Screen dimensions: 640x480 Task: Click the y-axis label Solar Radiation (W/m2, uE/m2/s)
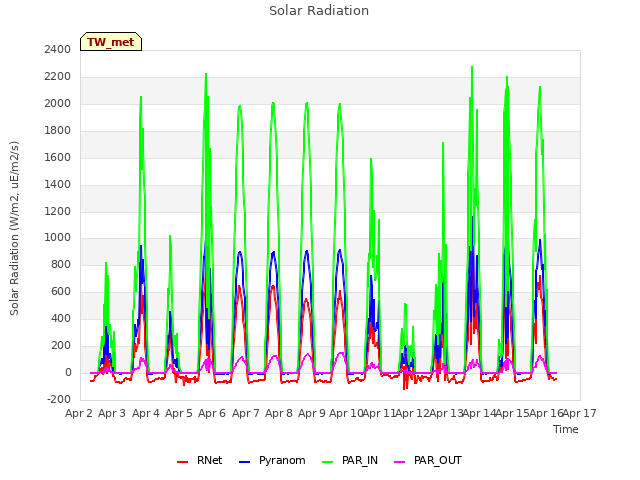pyautogui.click(x=14, y=228)
